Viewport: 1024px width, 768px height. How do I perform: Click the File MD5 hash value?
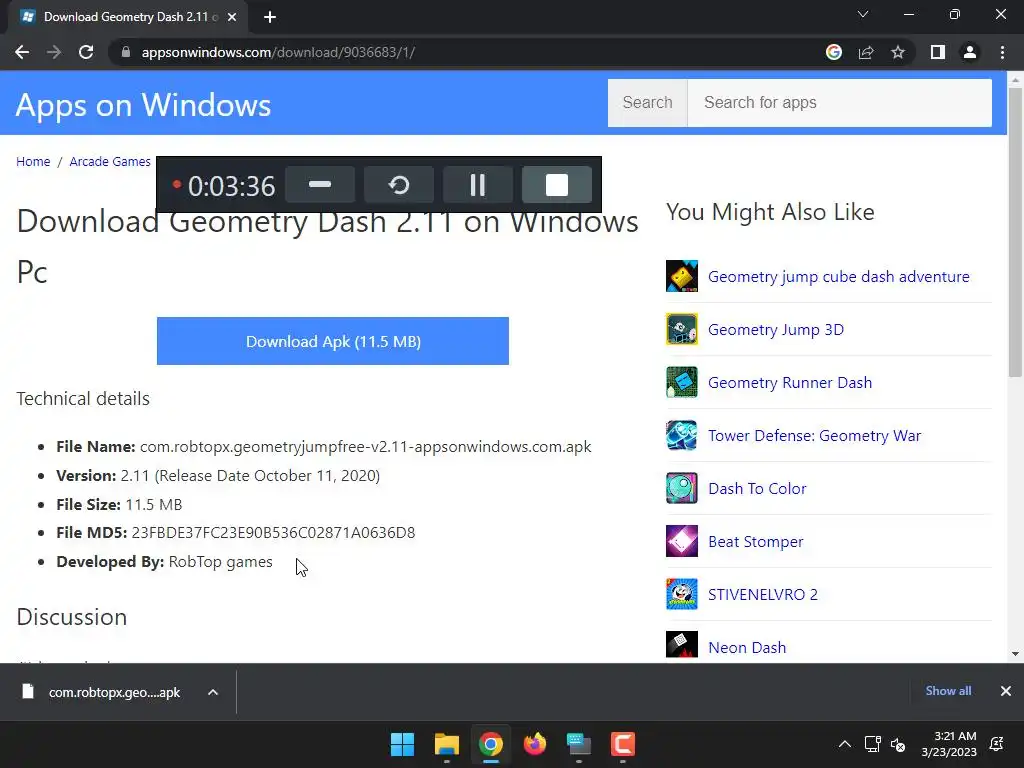pyautogui.click(x=273, y=533)
